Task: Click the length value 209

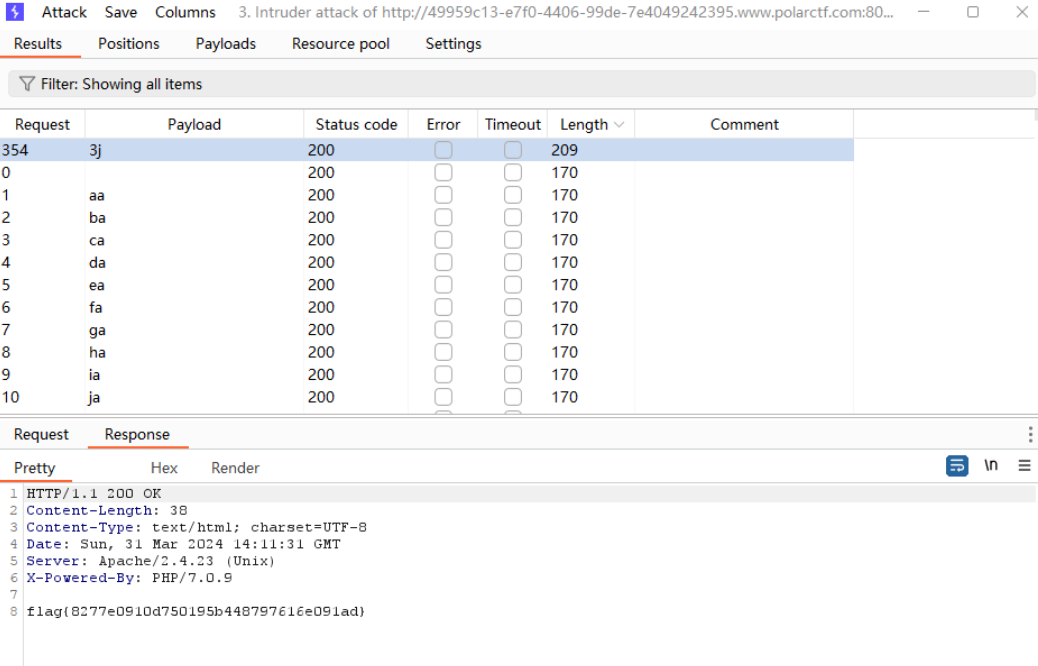Action: coord(564,150)
